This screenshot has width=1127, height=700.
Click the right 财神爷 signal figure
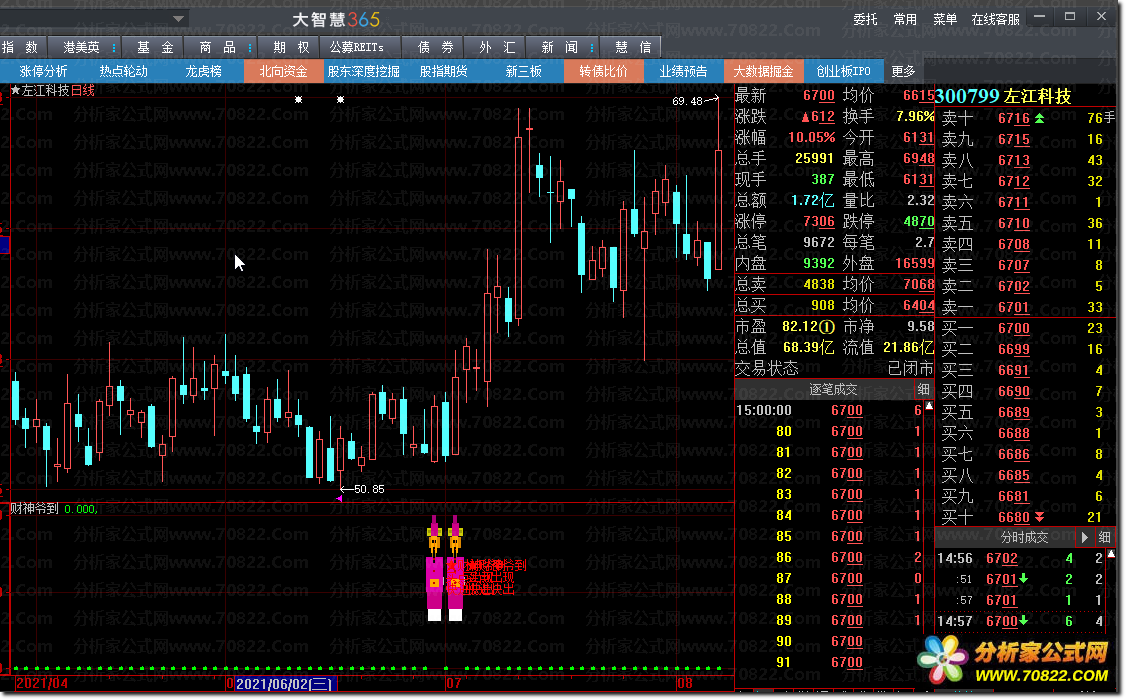[455, 567]
